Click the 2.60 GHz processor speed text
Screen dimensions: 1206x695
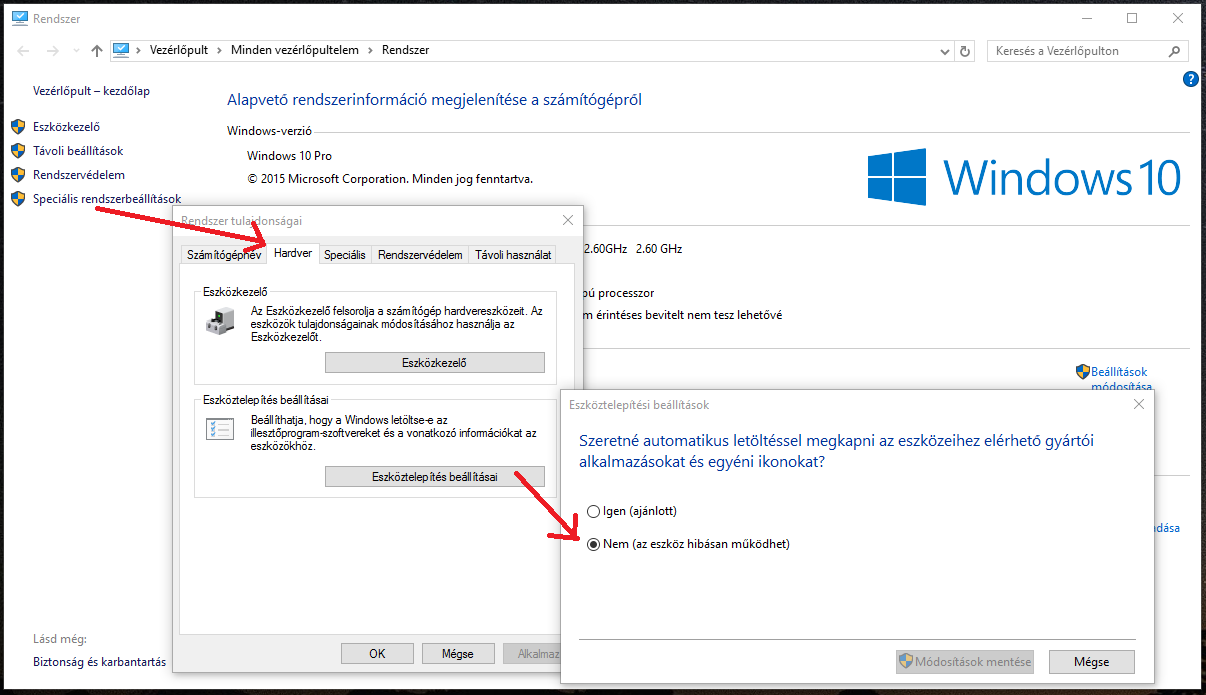[x=658, y=249]
